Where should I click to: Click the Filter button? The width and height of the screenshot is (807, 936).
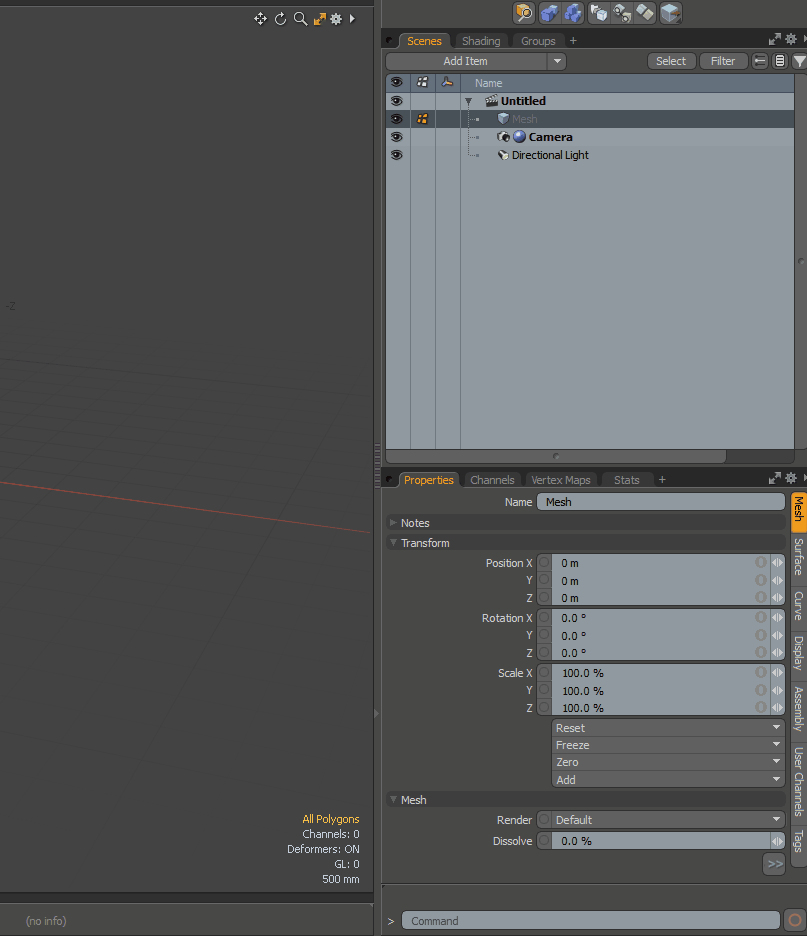[723, 61]
